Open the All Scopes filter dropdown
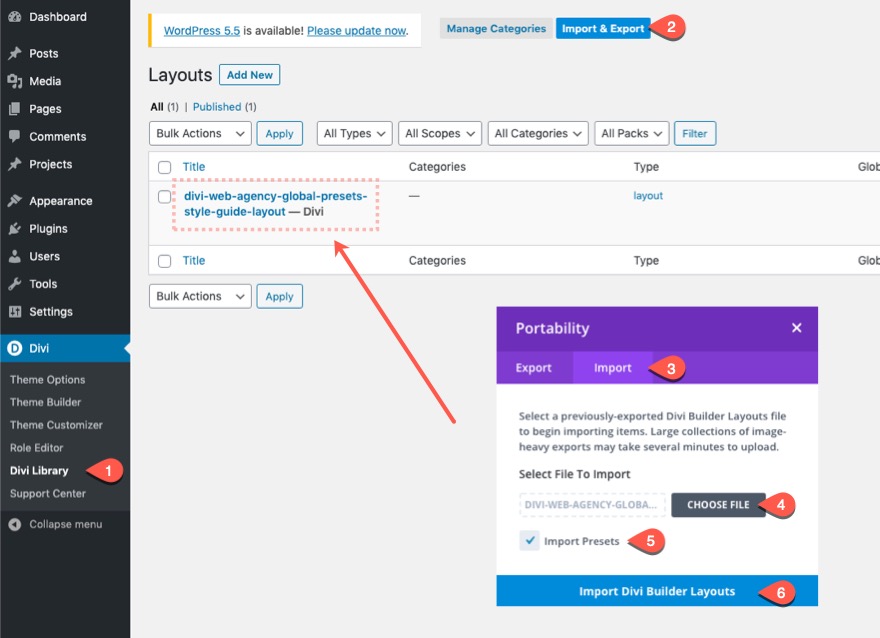Viewport: 880px width, 638px height. click(439, 134)
